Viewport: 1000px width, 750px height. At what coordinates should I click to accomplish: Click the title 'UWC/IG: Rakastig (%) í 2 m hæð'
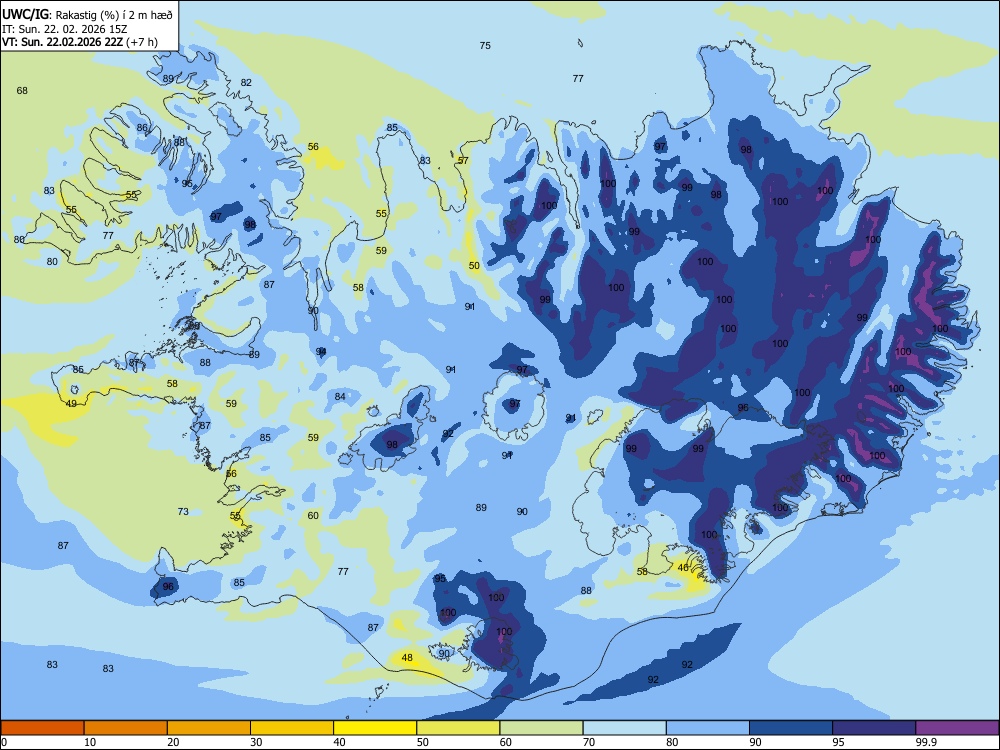87,14
